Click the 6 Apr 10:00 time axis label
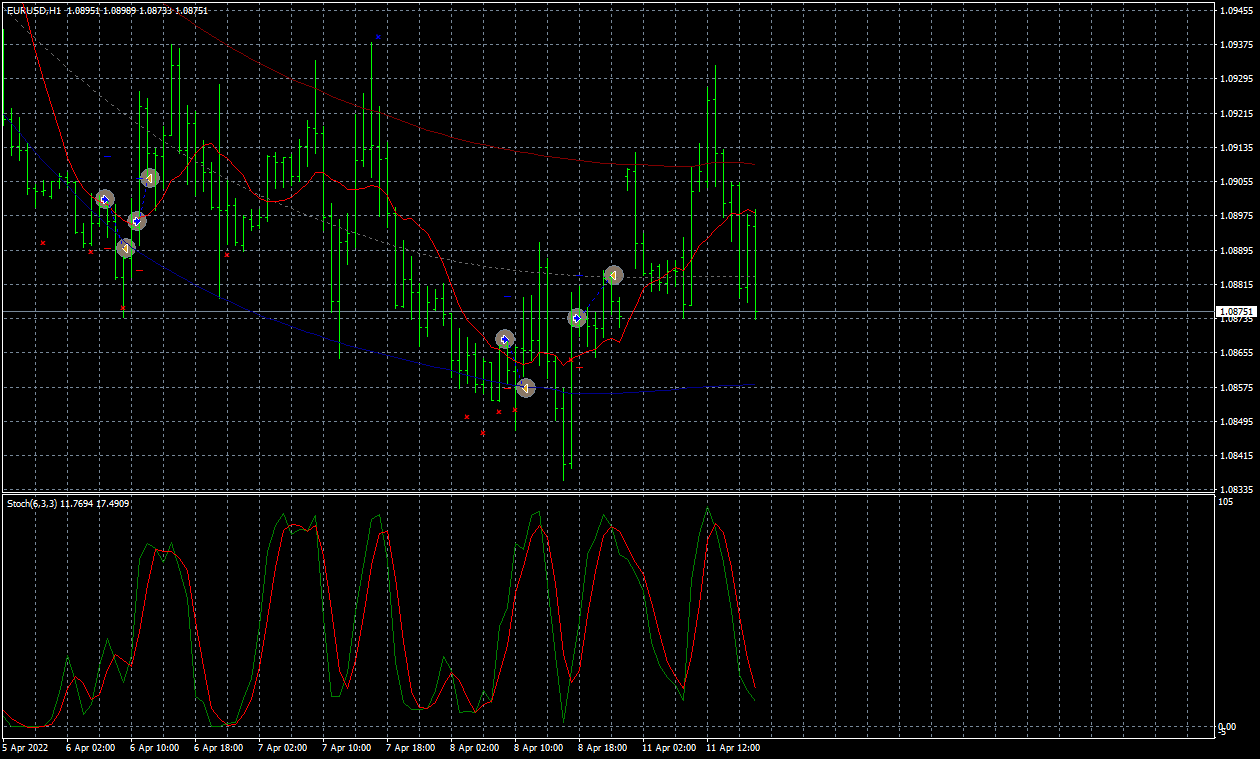The height and width of the screenshot is (759, 1260). 154,746
